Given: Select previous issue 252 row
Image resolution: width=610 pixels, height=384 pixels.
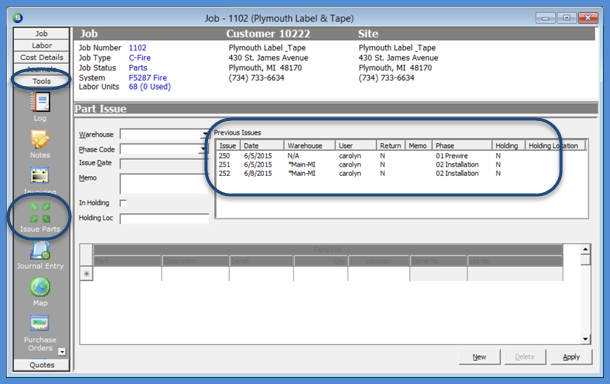Looking at the screenshot, I should [x=401, y=174].
